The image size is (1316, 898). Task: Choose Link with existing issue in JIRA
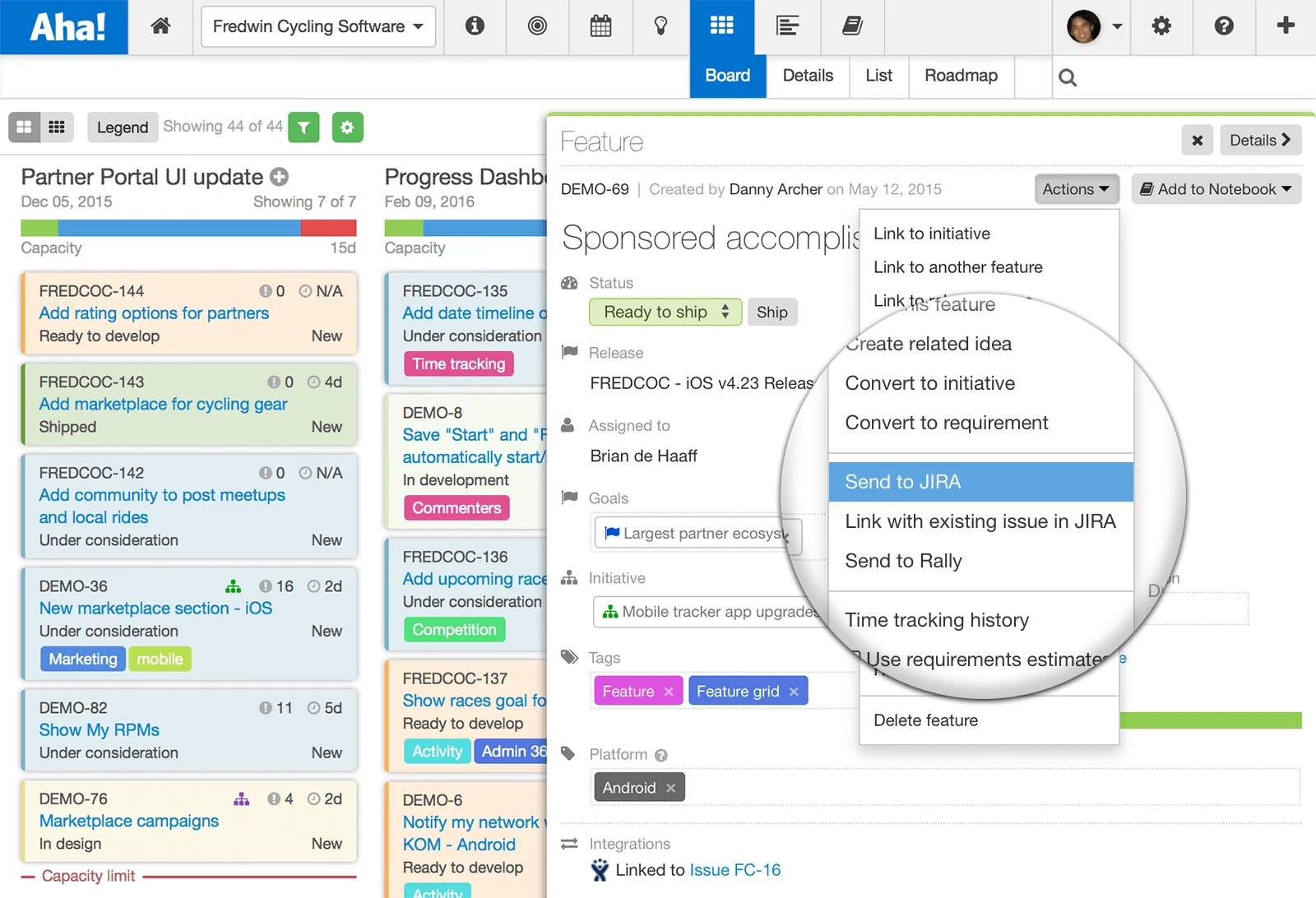point(981,521)
